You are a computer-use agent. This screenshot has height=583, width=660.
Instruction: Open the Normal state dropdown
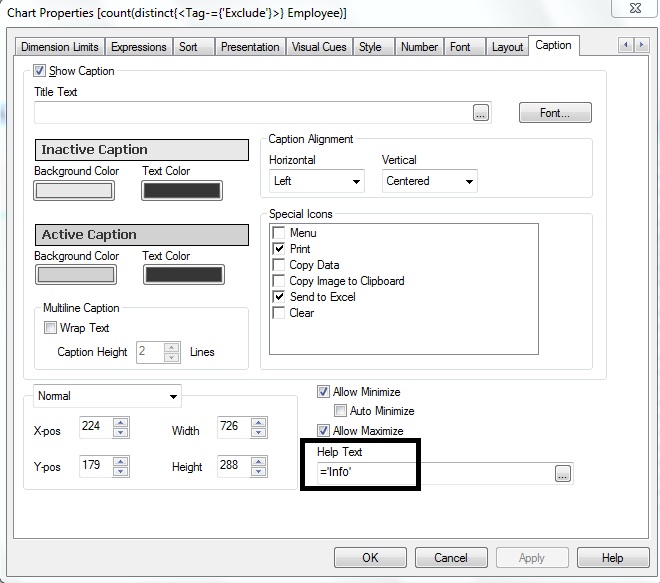tap(107, 396)
